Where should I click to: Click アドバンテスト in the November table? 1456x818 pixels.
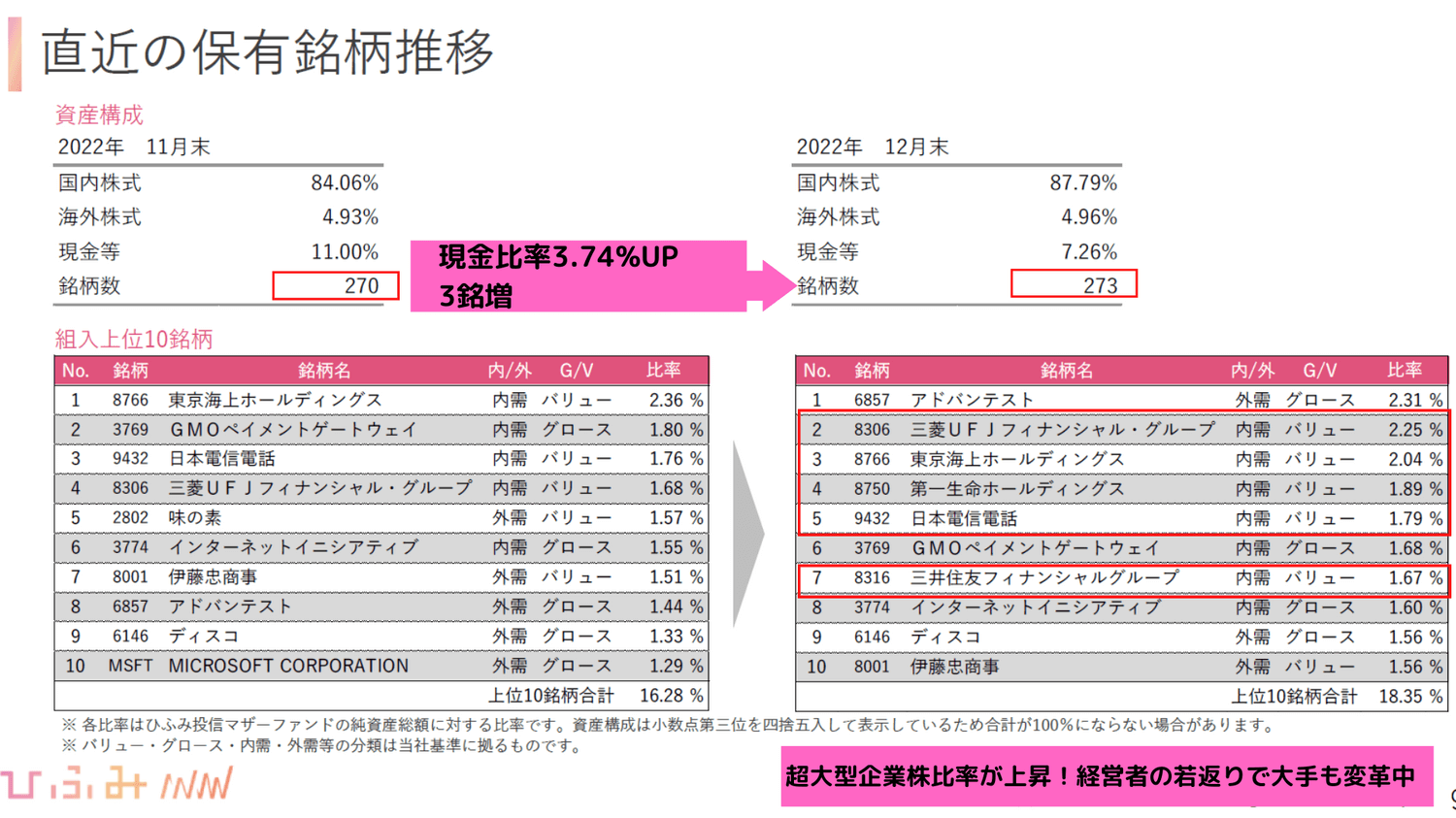click(x=231, y=607)
